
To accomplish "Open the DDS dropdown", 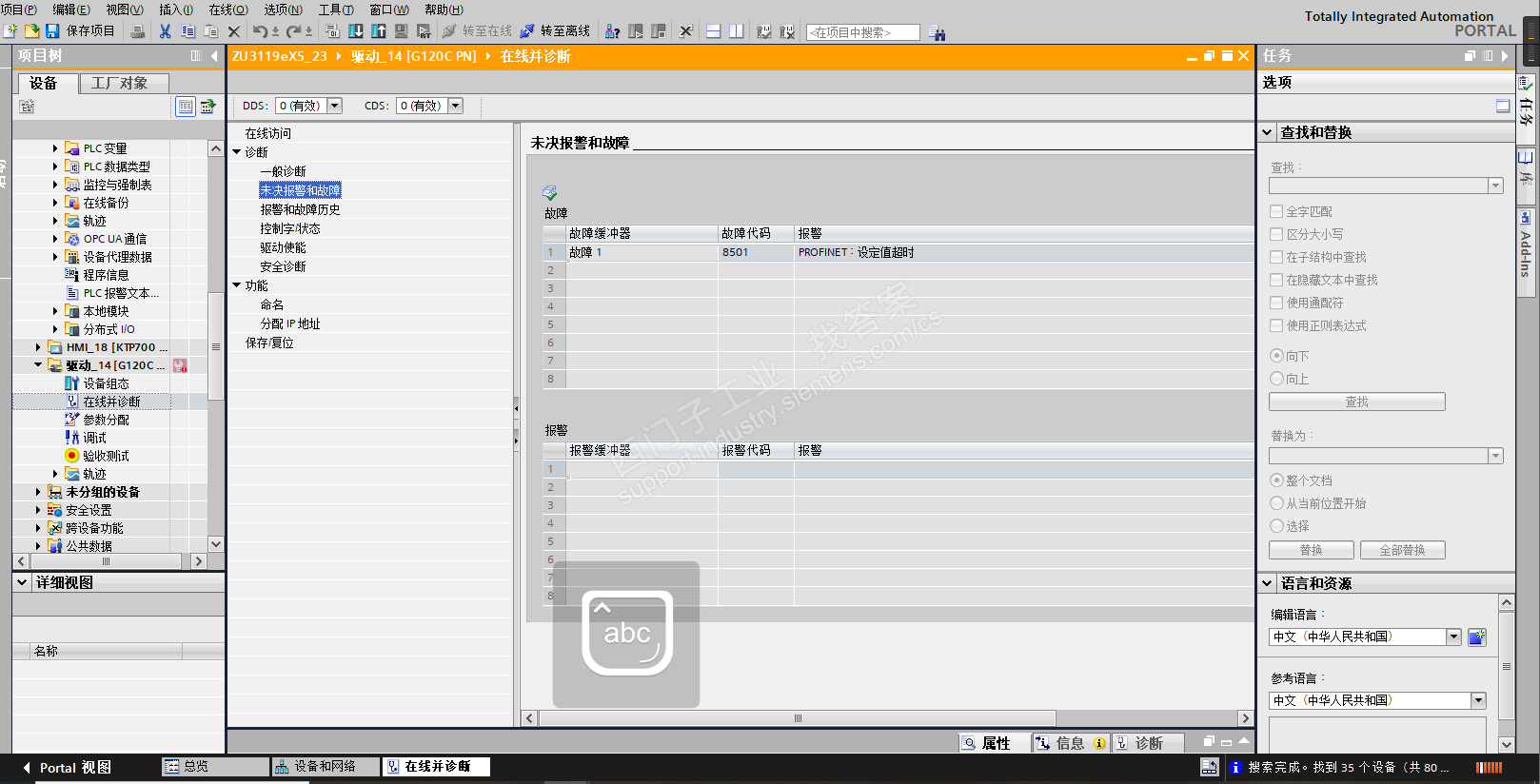I will 335,106.
